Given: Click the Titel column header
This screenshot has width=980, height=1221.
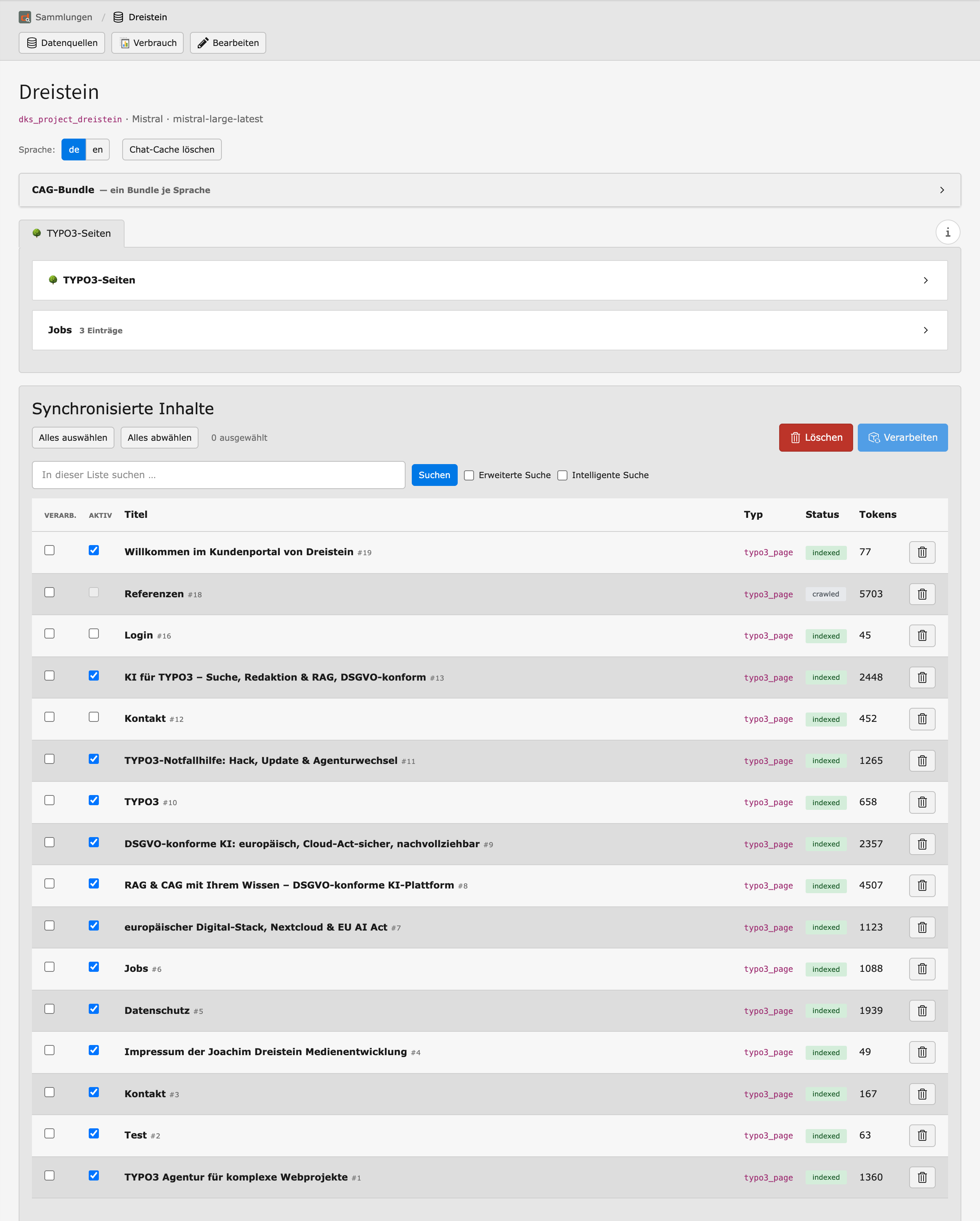Looking at the screenshot, I should click(x=136, y=515).
